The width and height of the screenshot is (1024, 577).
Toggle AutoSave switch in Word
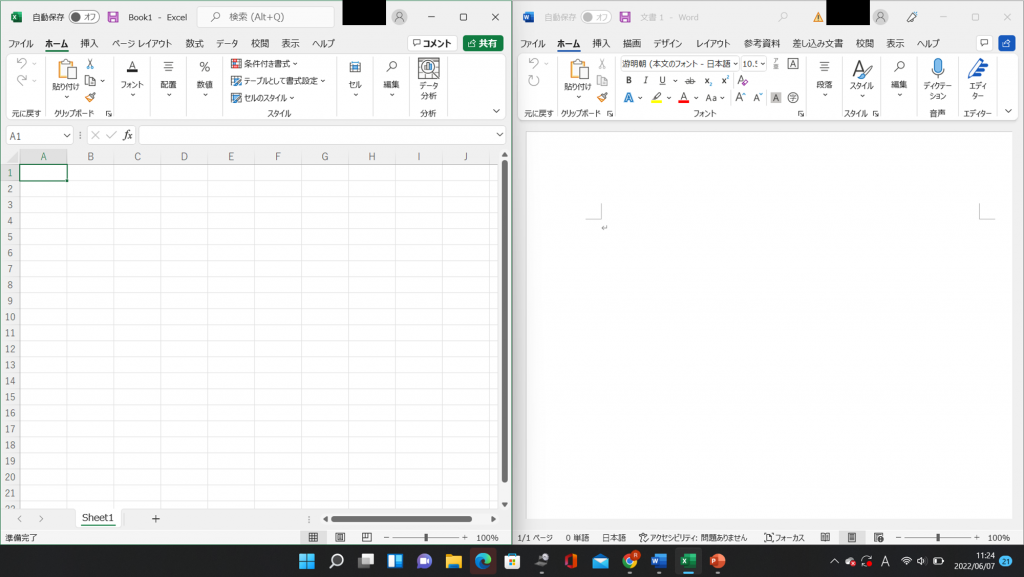coord(596,17)
